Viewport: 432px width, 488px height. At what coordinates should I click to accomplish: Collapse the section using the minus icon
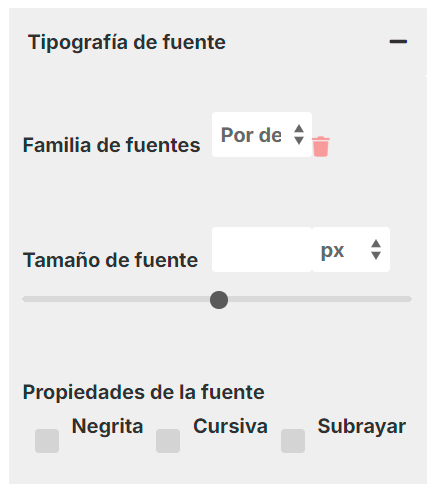pos(398,42)
